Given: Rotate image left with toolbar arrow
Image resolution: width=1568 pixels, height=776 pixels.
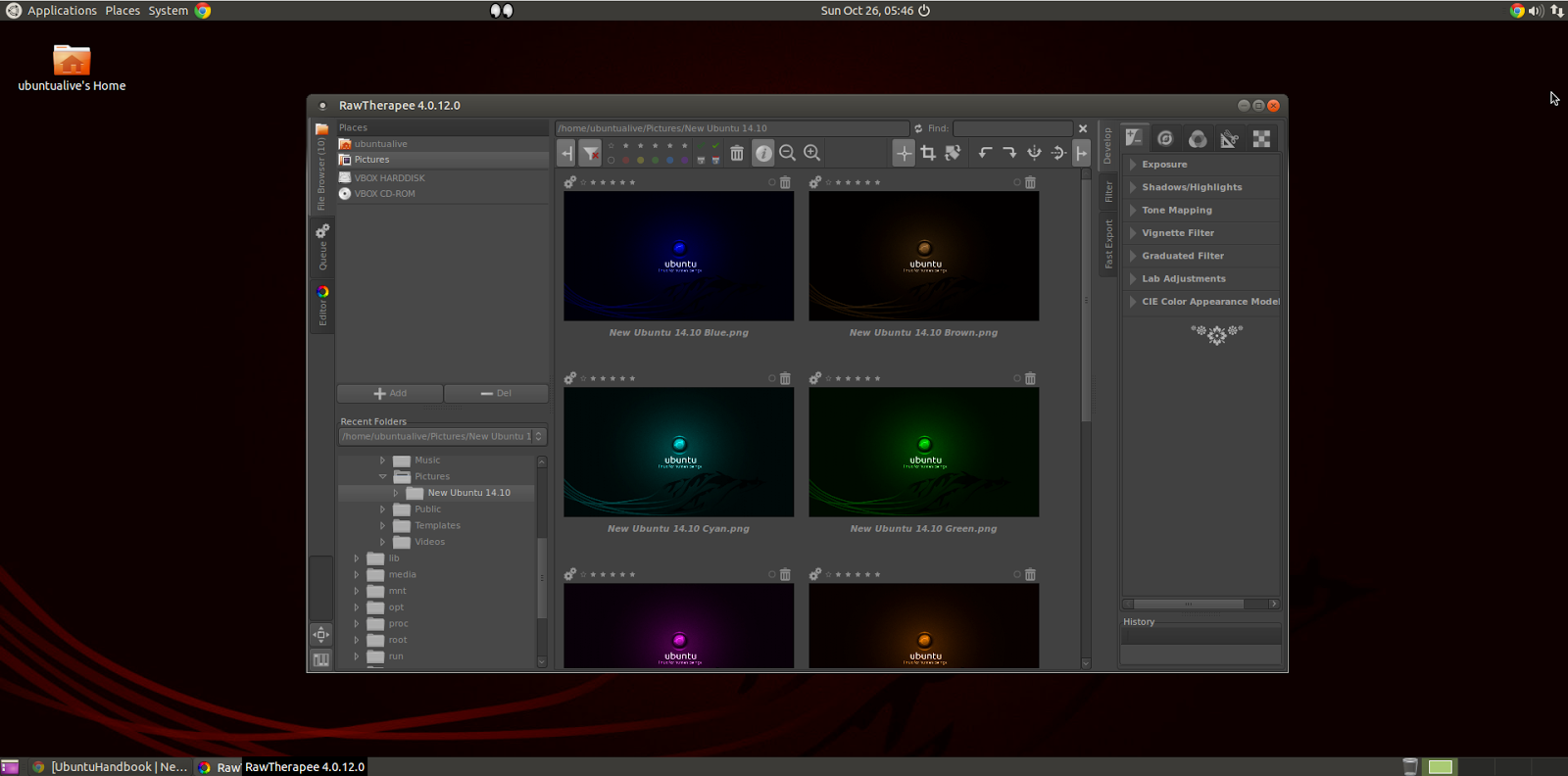Looking at the screenshot, I should pos(985,153).
